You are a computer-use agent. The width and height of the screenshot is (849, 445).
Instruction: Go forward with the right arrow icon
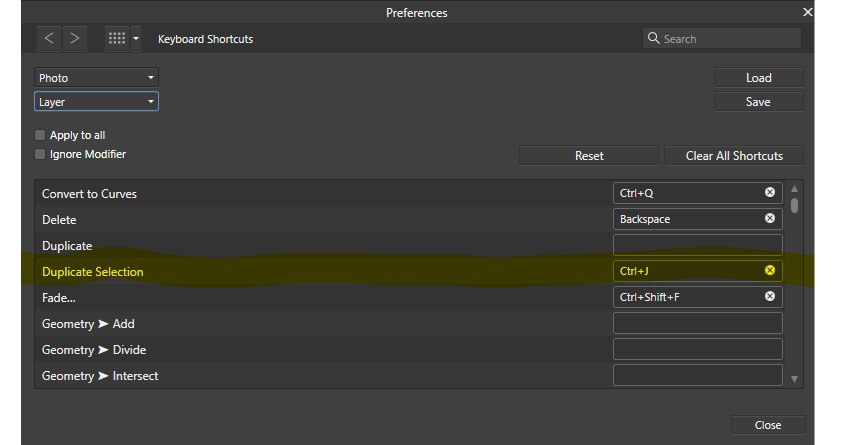75,38
